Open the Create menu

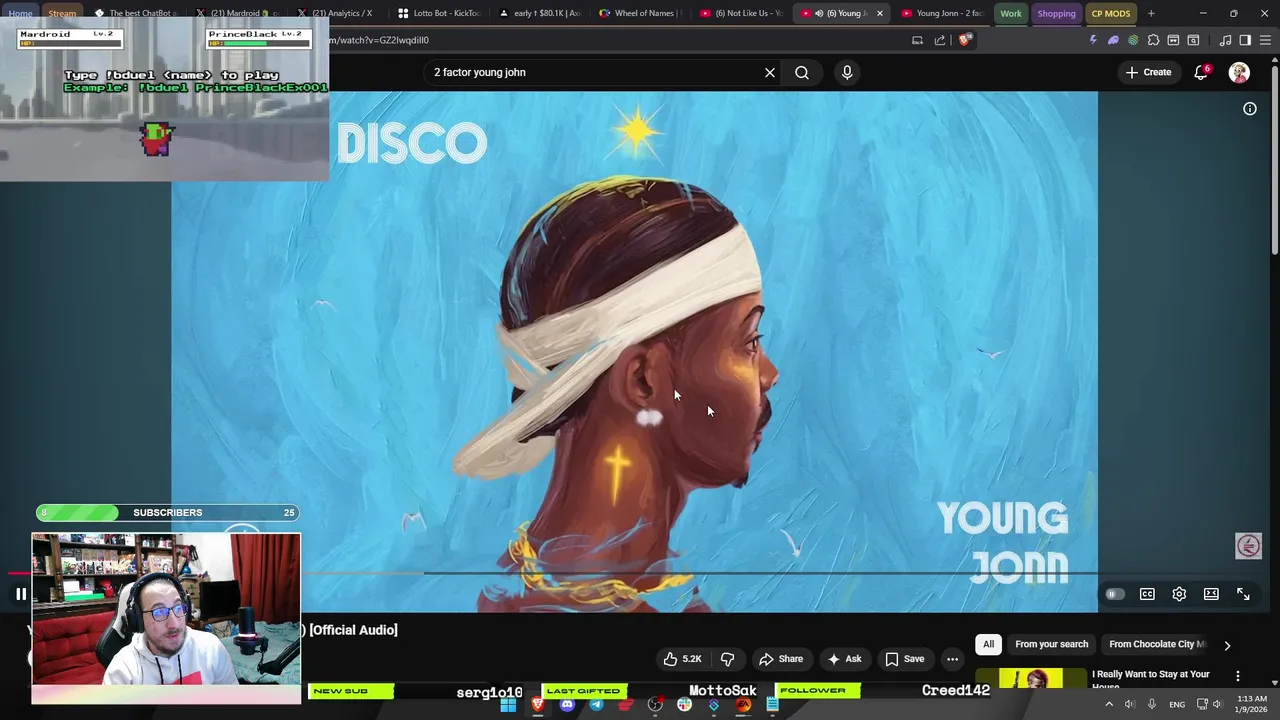(x=1148, y=72)
